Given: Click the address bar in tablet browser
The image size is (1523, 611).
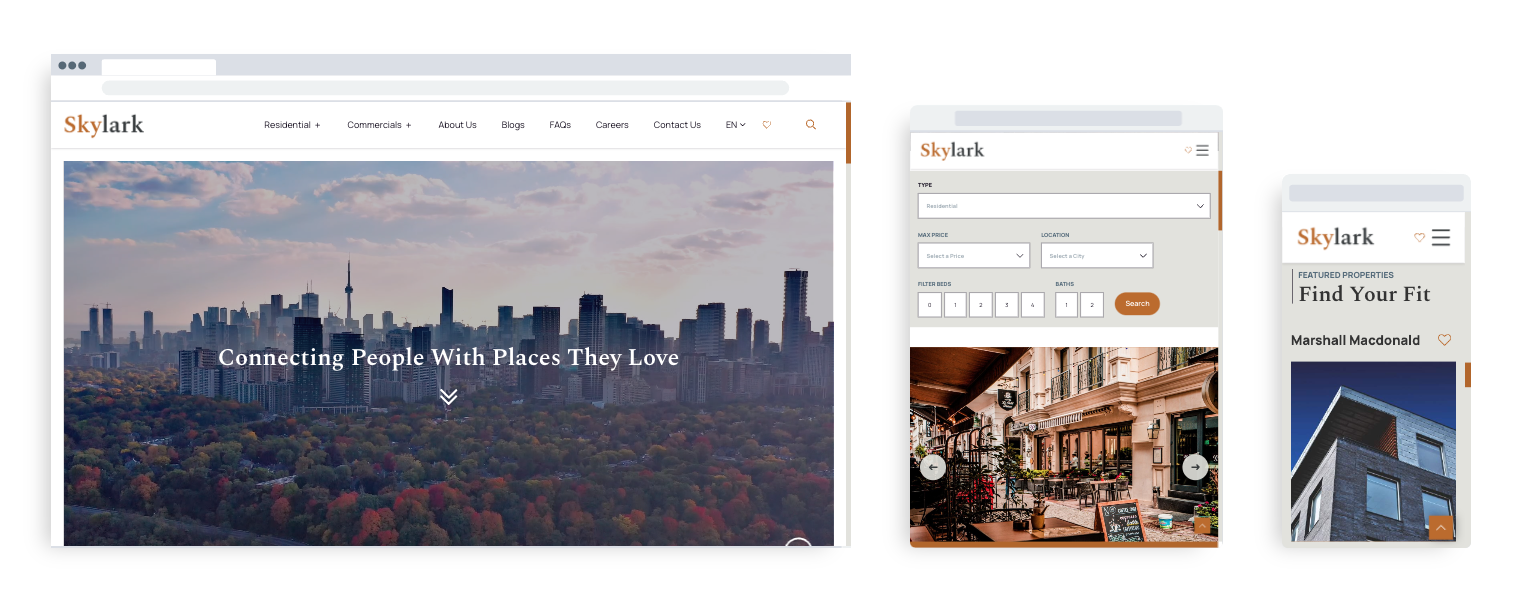Looking at the screenshot, I should click(x=1068, y=118).
